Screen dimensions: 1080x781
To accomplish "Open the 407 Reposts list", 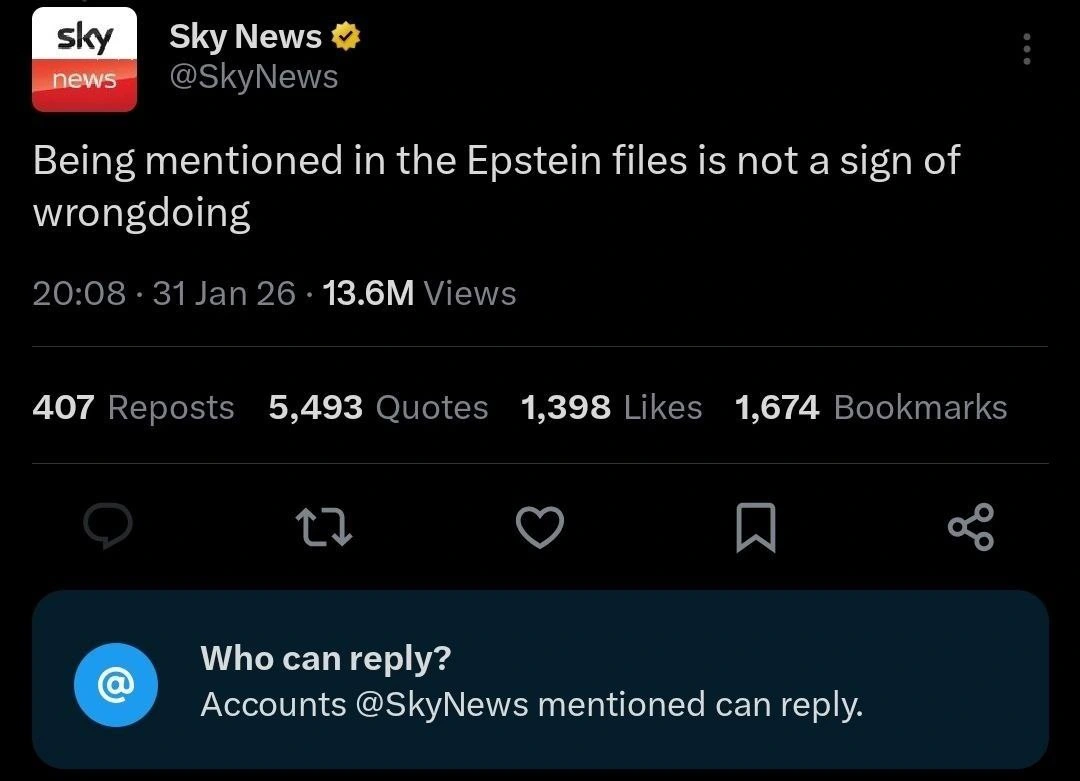I will pyautogui.click(x=133, y=407).
